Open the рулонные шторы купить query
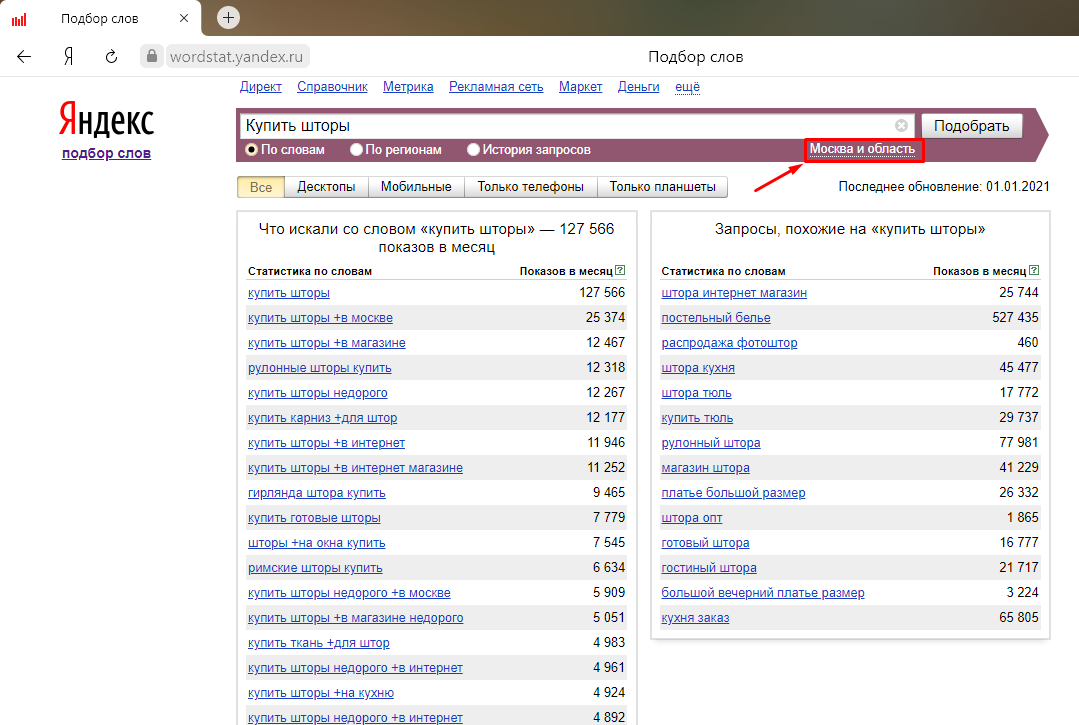The width and height of the screenshot is (1079, 725). [319, 368]
